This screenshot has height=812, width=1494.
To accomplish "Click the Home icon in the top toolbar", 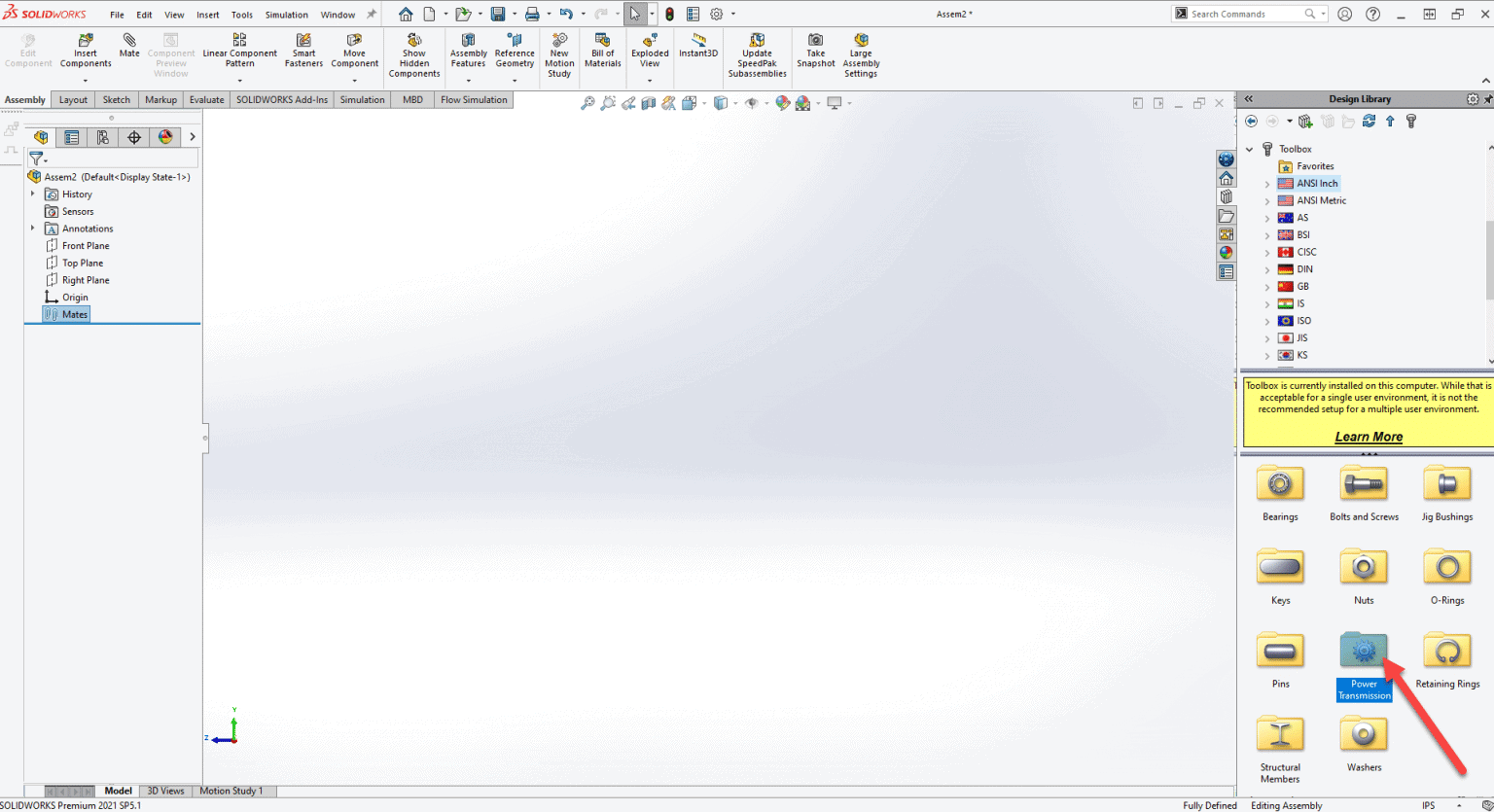I will coord(407,14).
